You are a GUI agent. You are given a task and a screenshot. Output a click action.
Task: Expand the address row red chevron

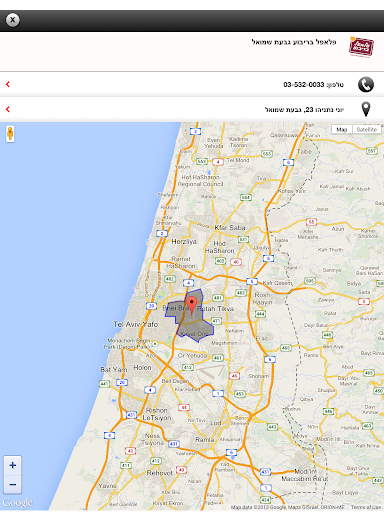click(x=8, y=109)
